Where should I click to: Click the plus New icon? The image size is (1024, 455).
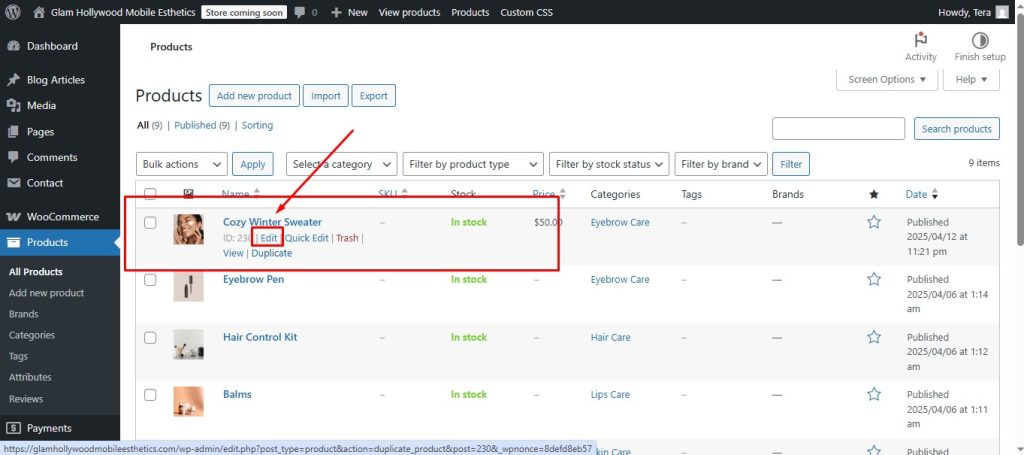pos(336,12)
